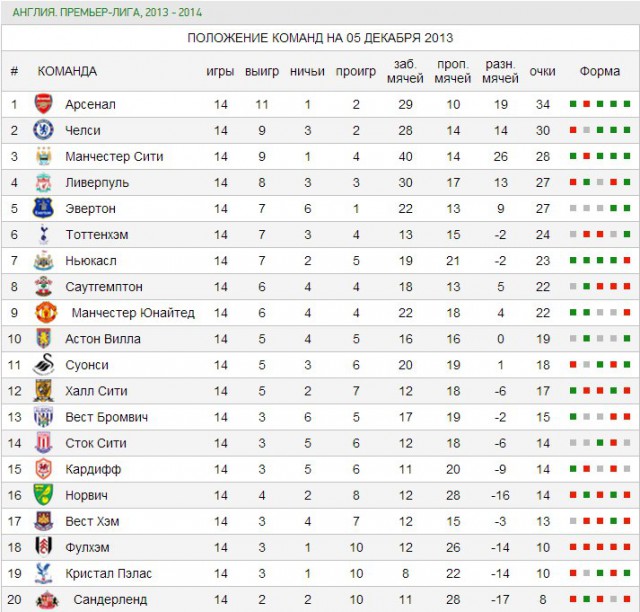Click the Tottenham club crest icon
The height and width of the screenshot is (612, 640).
tap(43, 234)
